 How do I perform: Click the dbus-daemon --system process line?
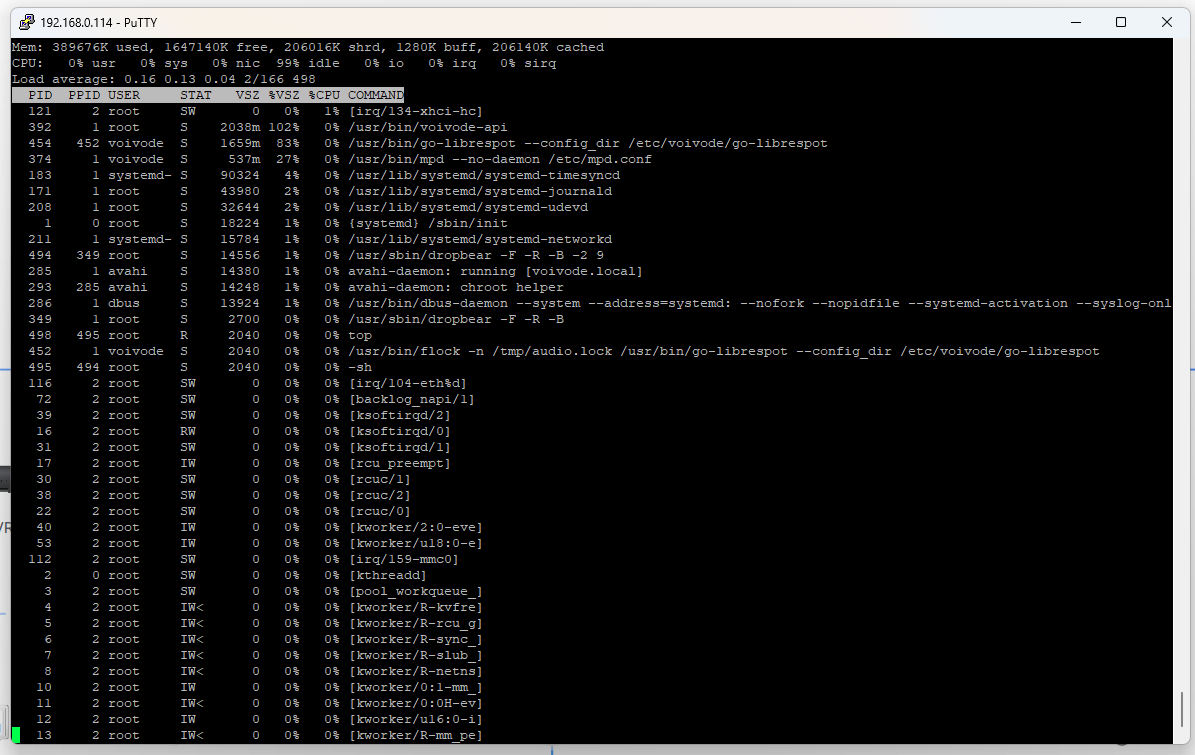[599, 303]
